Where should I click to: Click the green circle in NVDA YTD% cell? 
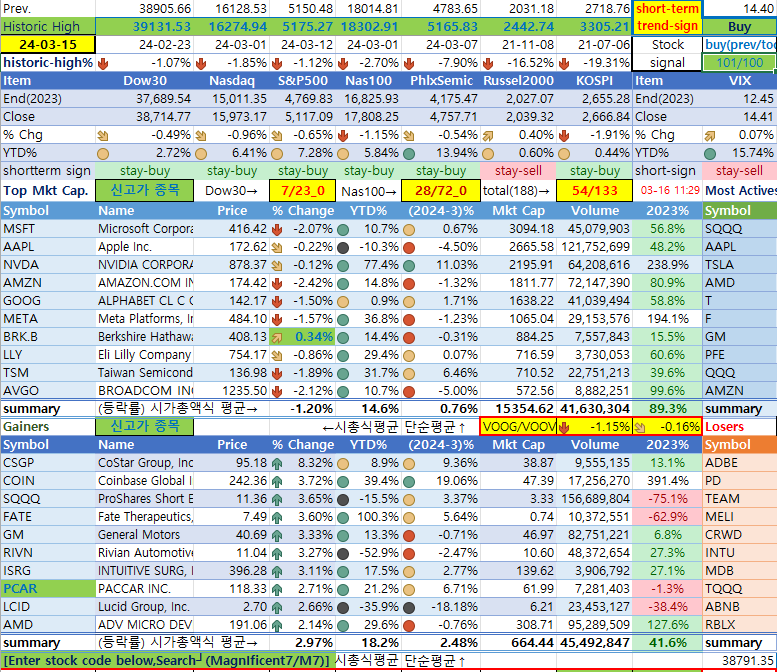tap(343, 266)
